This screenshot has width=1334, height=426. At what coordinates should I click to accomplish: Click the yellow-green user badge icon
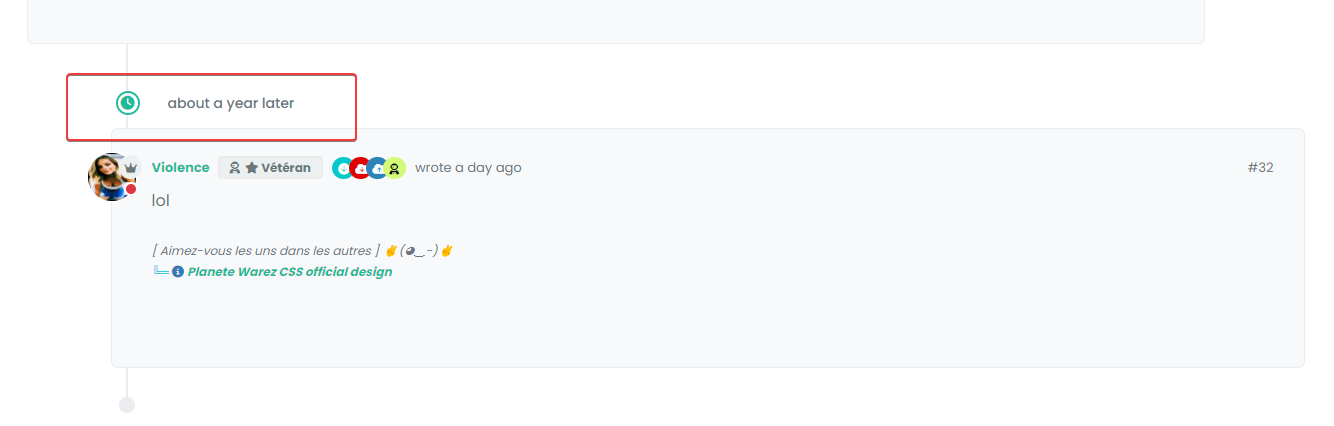pos(395,168)
